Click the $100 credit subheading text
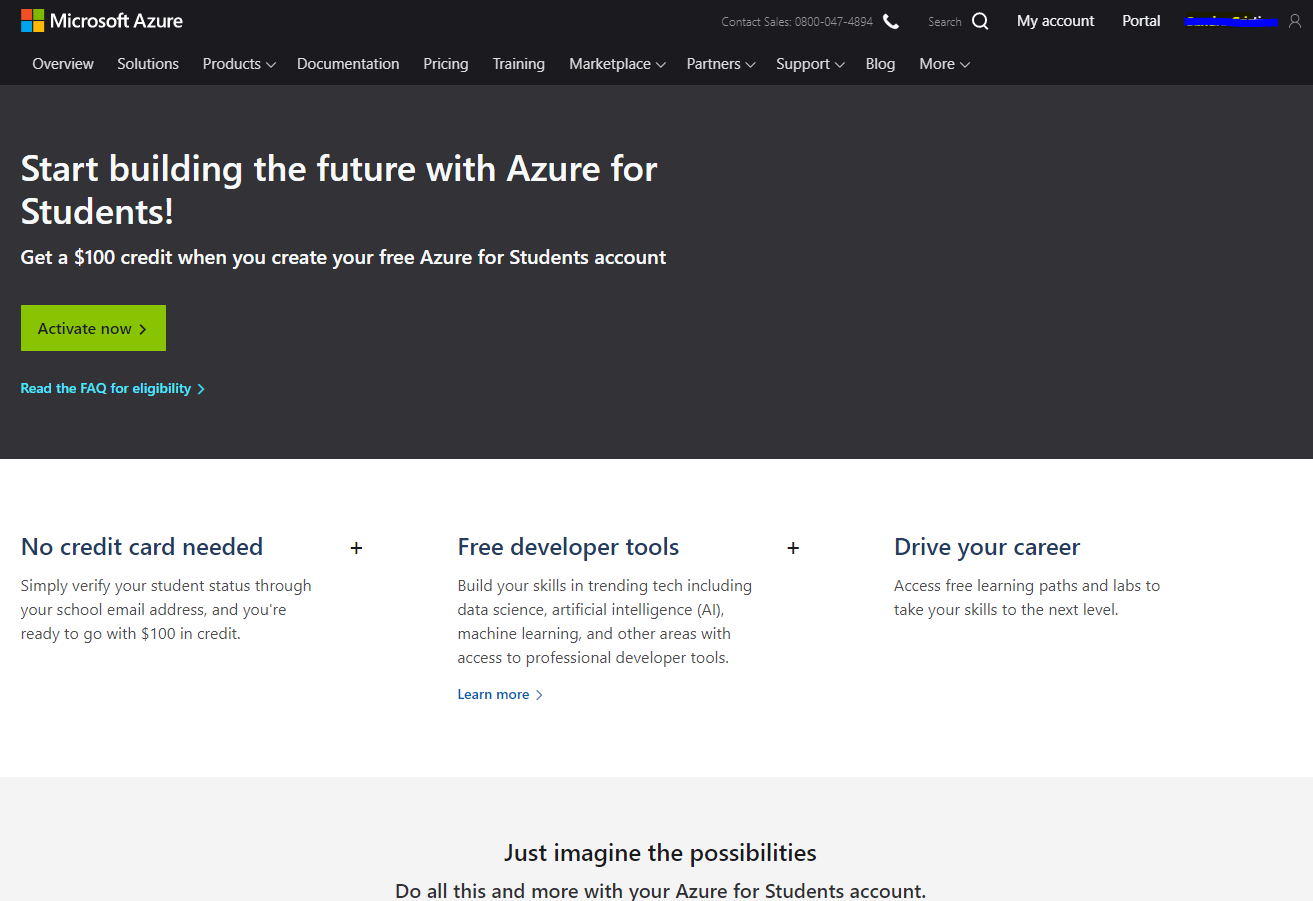The height and width of the screenshot is (901, 1313). pos(343,257)
